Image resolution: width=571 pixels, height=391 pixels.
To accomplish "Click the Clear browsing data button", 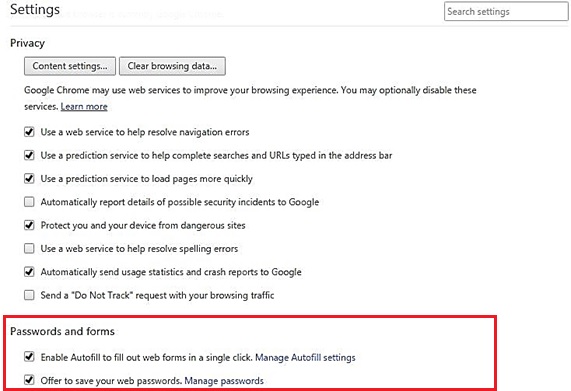I will [172, 66].
